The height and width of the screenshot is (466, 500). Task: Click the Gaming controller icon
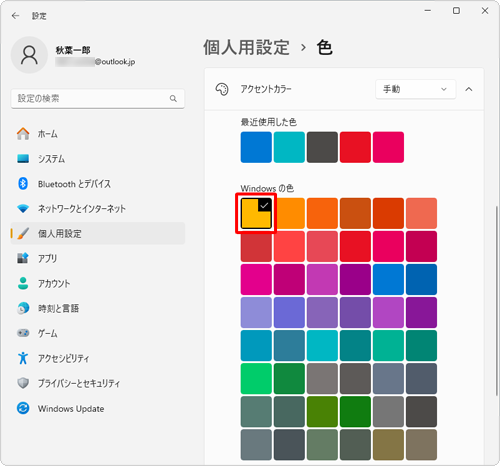coord(23,333)
